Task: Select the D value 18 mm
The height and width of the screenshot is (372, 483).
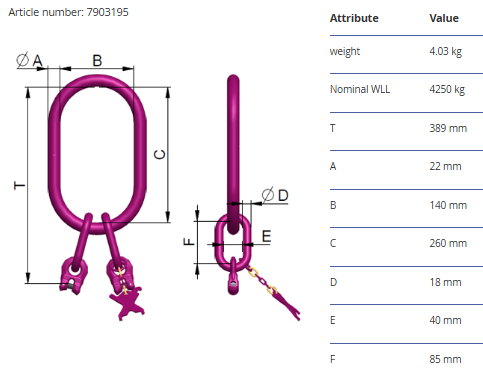Action: click(445, 282)
